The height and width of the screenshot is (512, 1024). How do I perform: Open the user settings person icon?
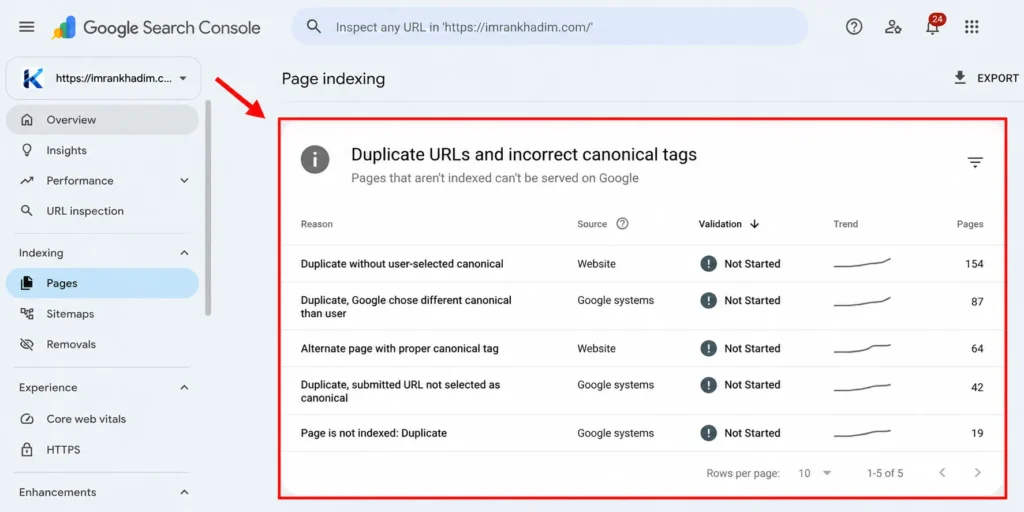click(893, 27)
